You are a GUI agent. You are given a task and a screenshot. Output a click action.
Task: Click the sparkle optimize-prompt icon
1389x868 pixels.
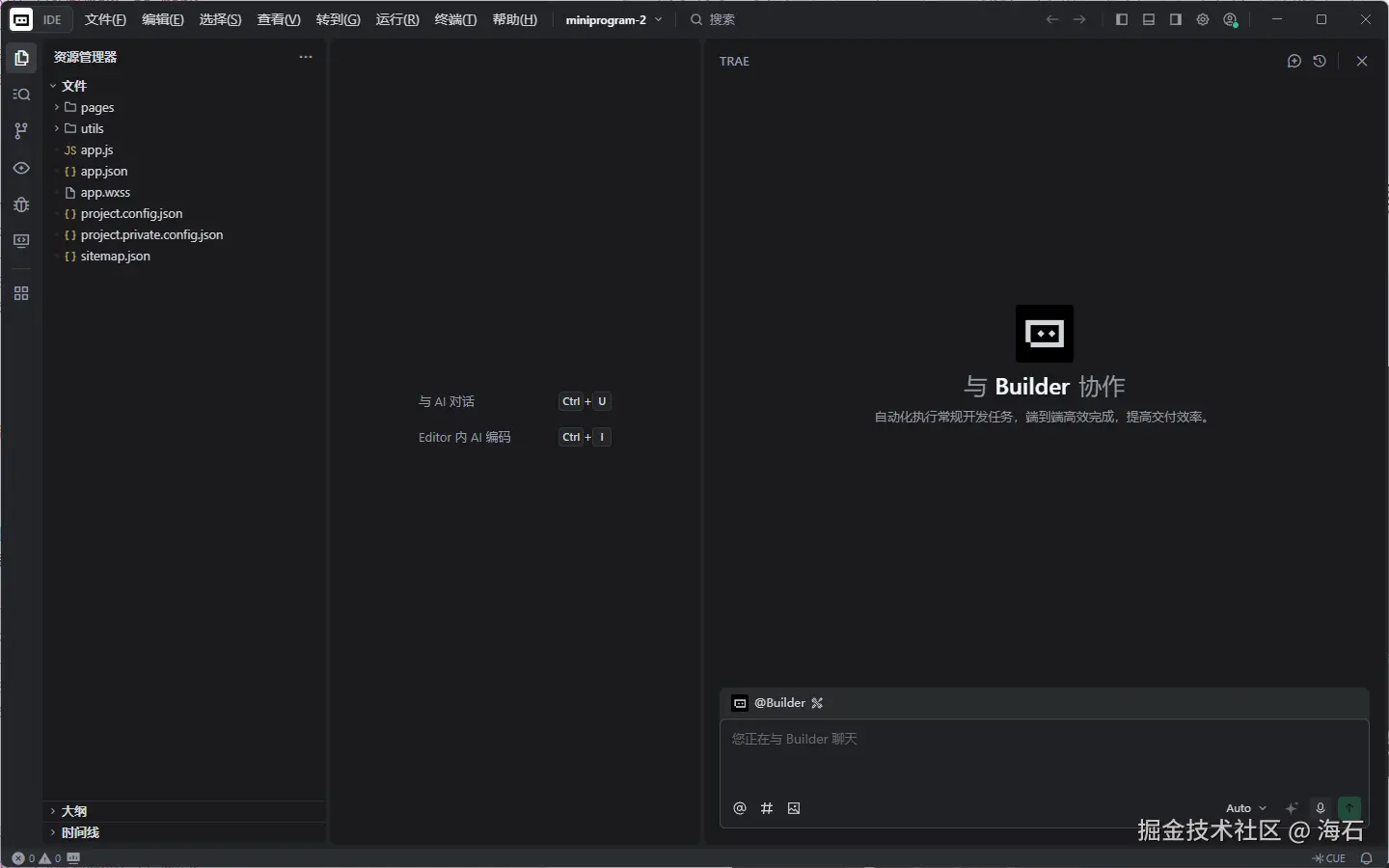point(1292,808)
